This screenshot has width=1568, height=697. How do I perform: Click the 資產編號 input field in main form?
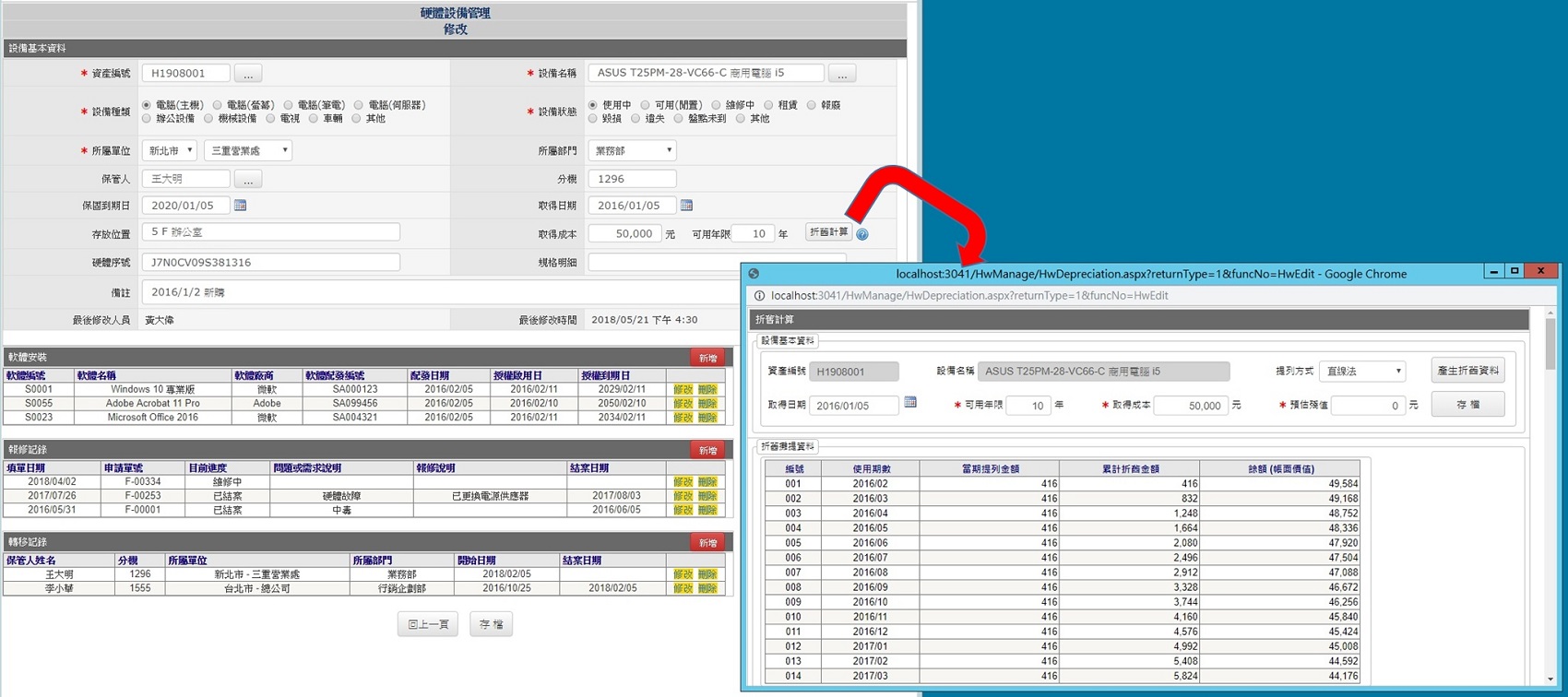point(186,73)
